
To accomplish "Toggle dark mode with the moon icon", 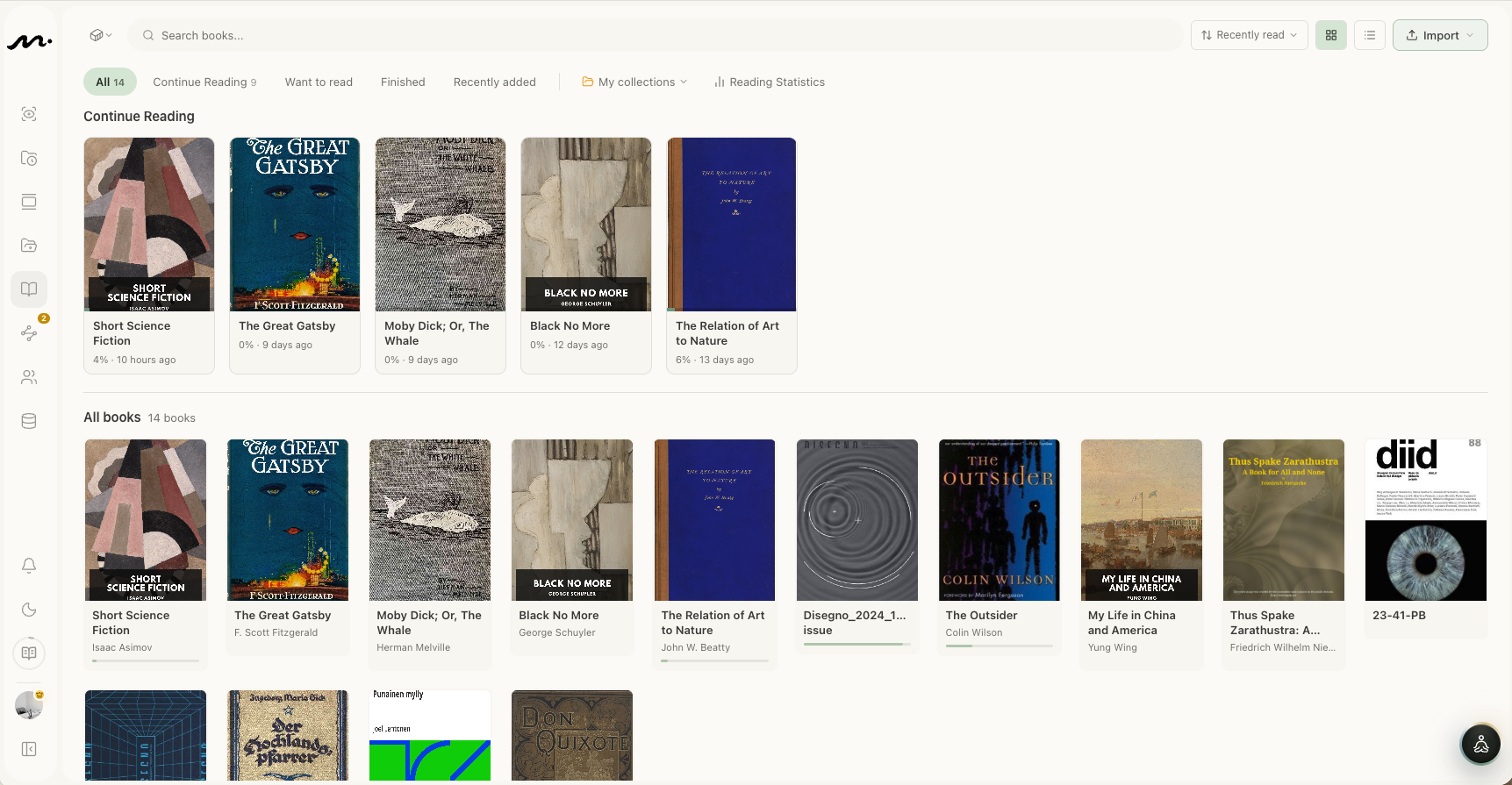I will click(x=29, y=610).
